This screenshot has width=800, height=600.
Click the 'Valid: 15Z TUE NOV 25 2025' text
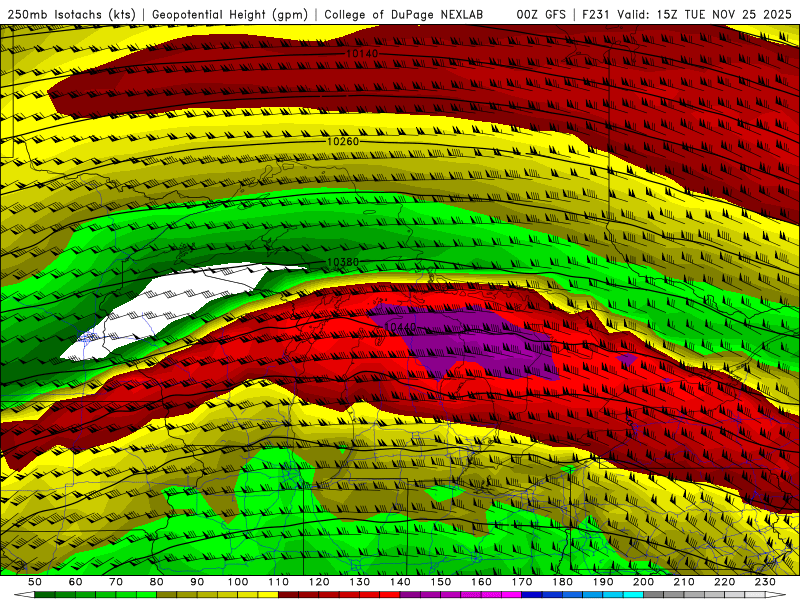[704, 14]
